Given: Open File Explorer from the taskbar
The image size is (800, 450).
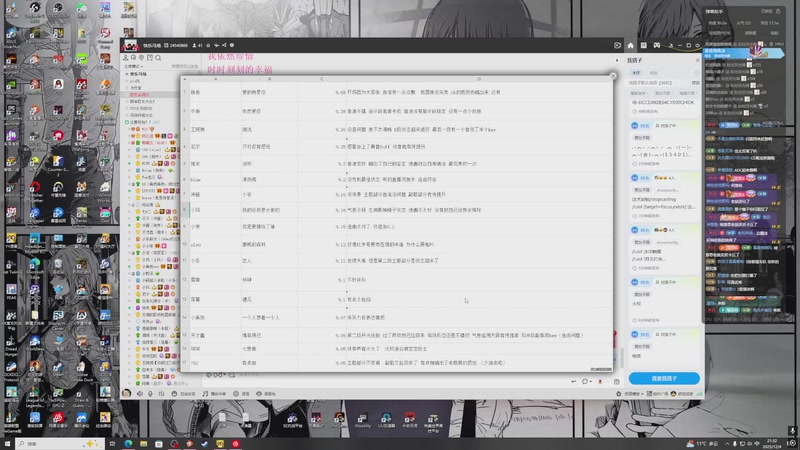Looking at the screenshot, I should point(143,444).
